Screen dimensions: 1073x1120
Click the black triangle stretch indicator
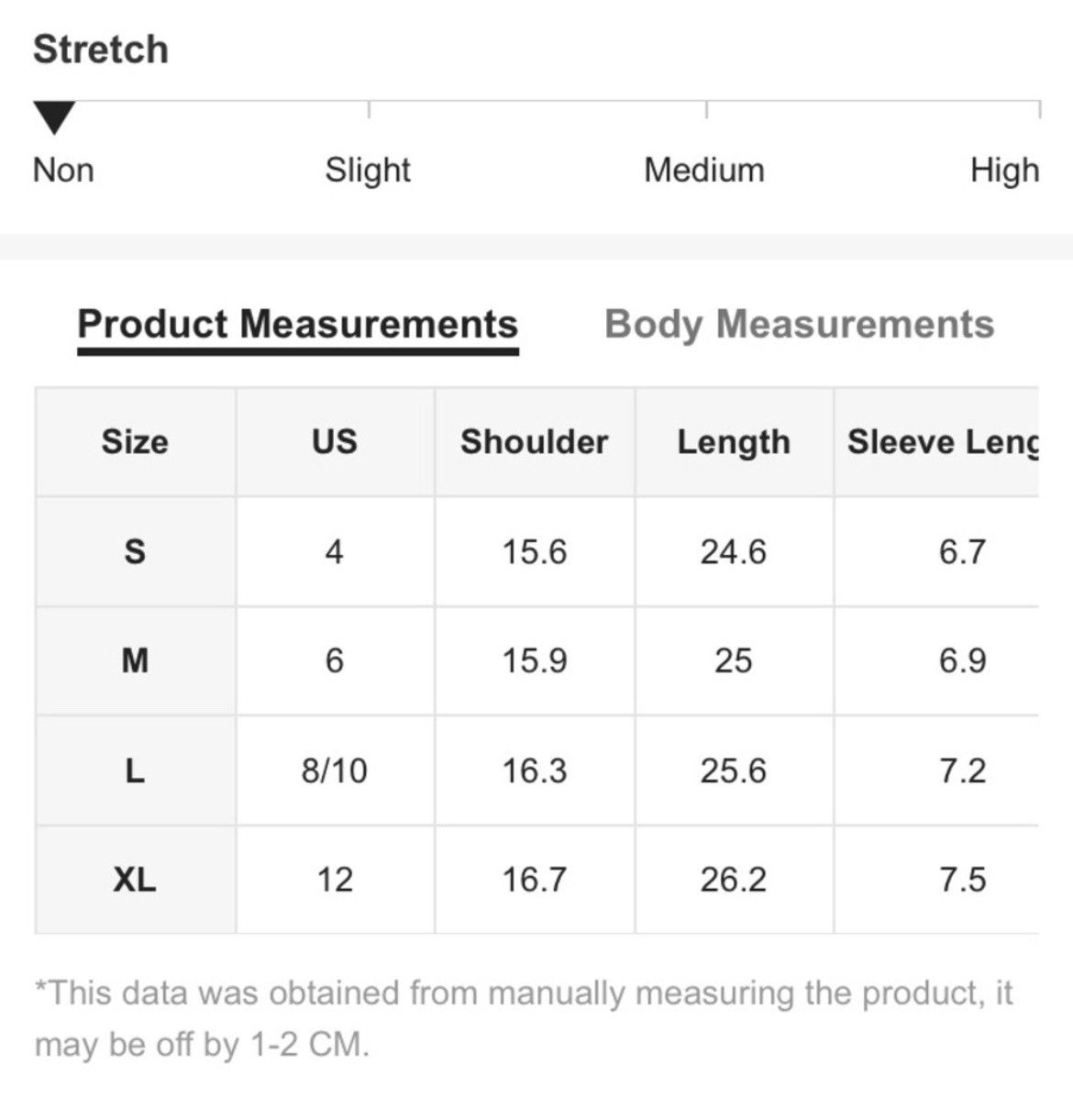(x=53, y=118)
